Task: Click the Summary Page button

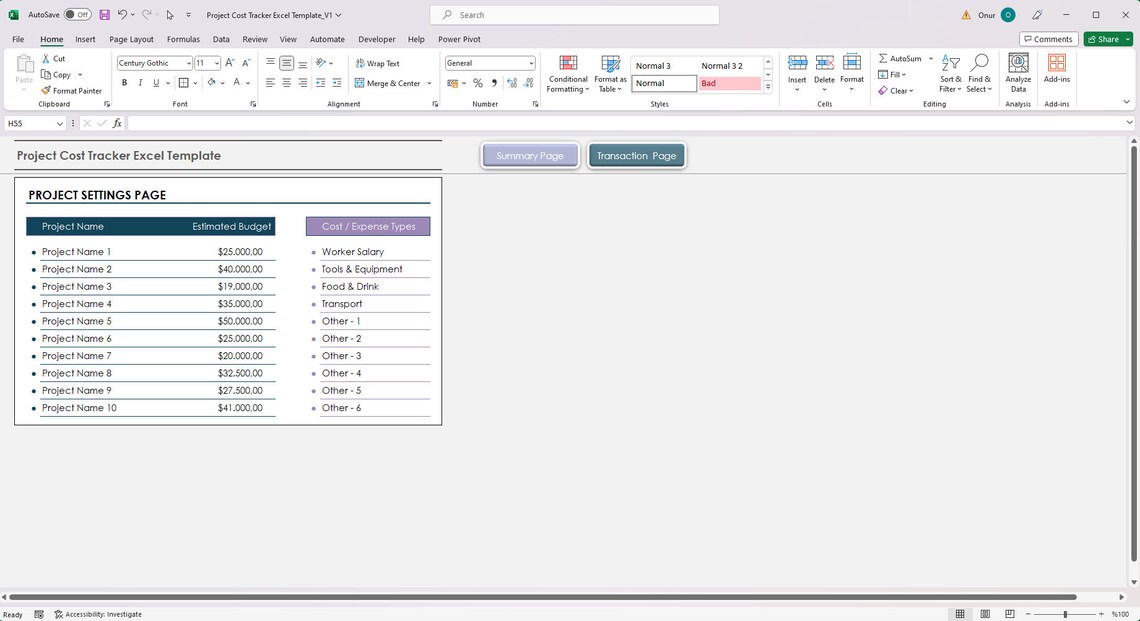Action: pos(529,155)
